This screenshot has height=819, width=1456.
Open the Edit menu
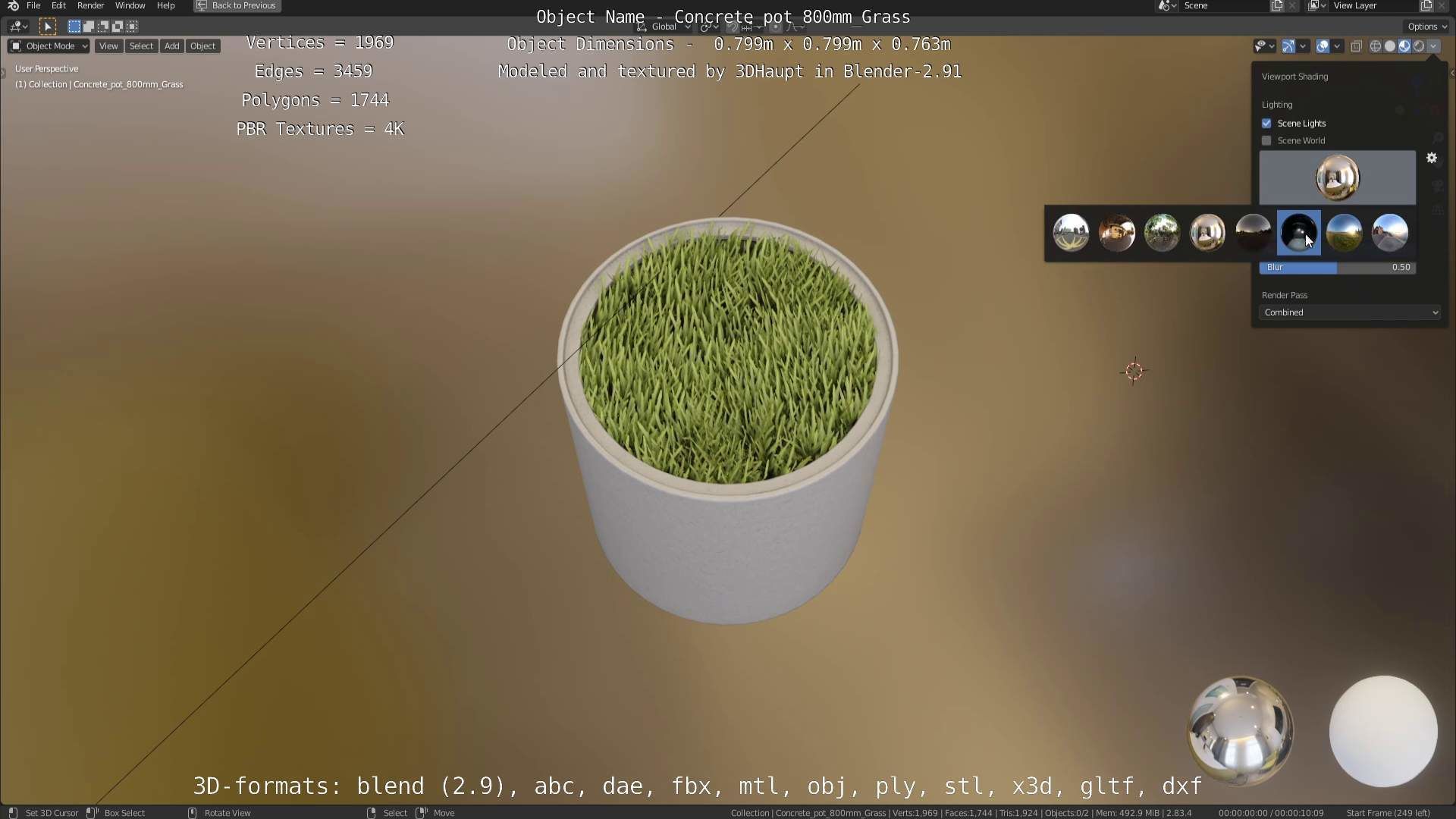pyautogui.click(x=58, y=5)
